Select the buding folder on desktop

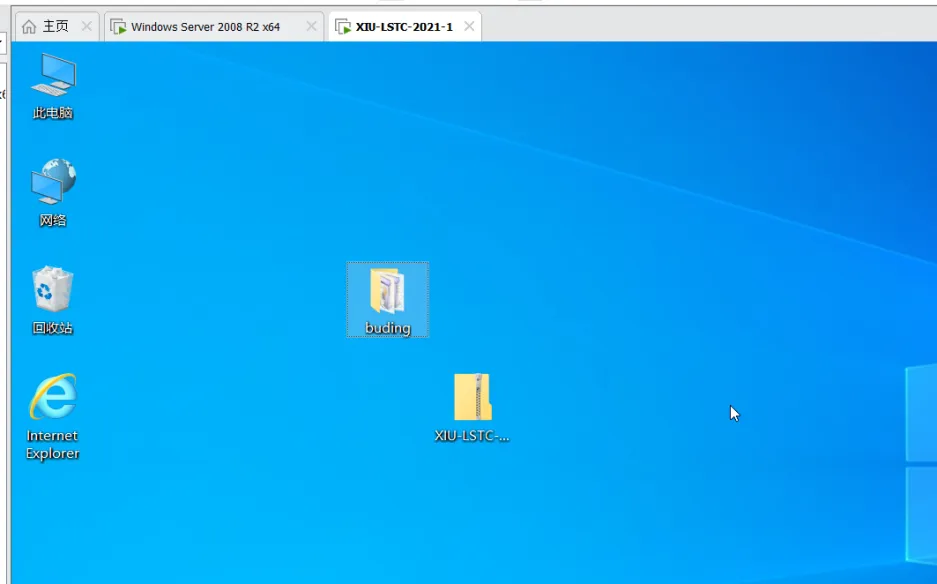[x=387, y=299]
